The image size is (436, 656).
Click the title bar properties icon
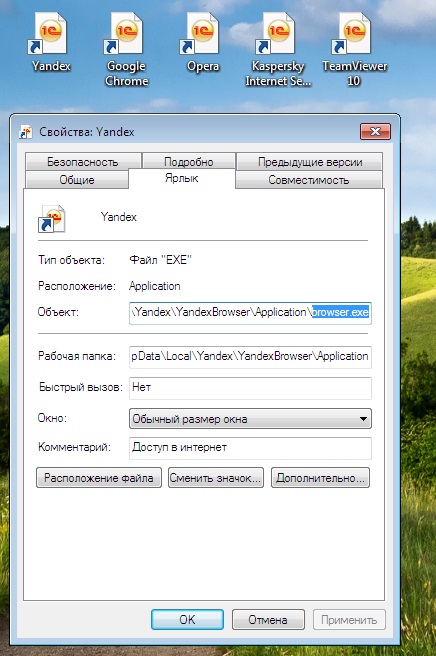26,132
